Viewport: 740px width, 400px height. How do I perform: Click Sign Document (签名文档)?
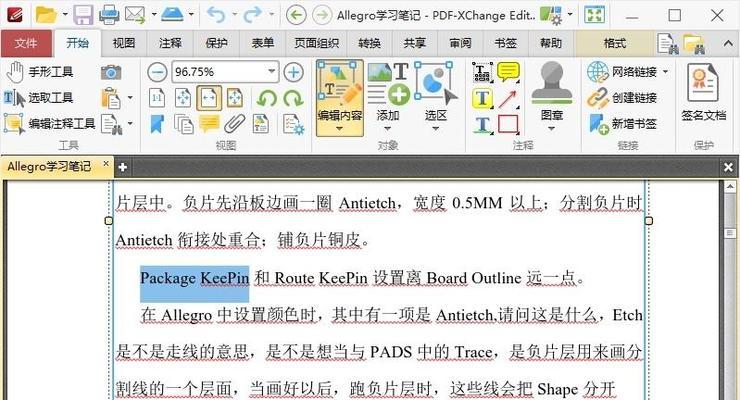click(x=704, y=93)
